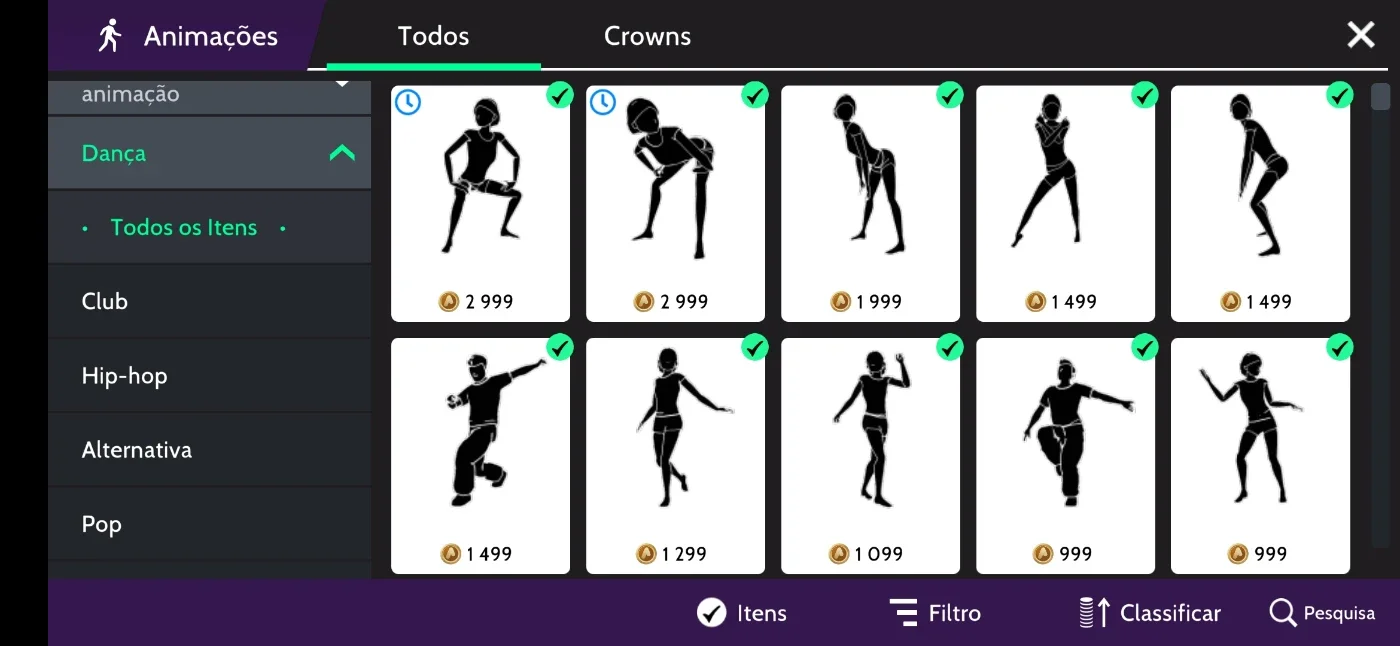This screenshot has height=646, width=1400.
Task: Click coin icon on the 1 999 card
Action: tap(840, 301)
